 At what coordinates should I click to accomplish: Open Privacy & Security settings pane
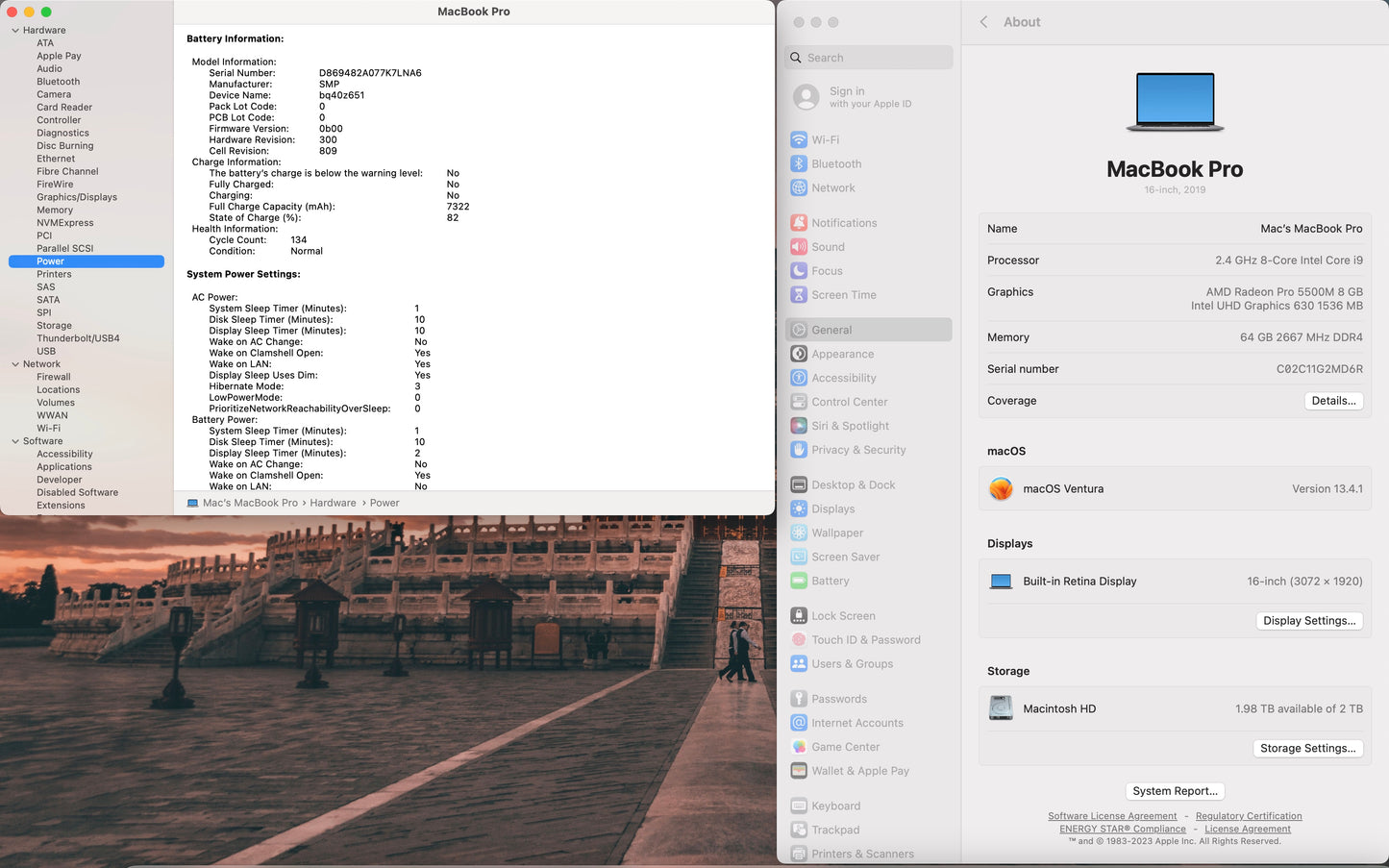click(x=857, y=450)
